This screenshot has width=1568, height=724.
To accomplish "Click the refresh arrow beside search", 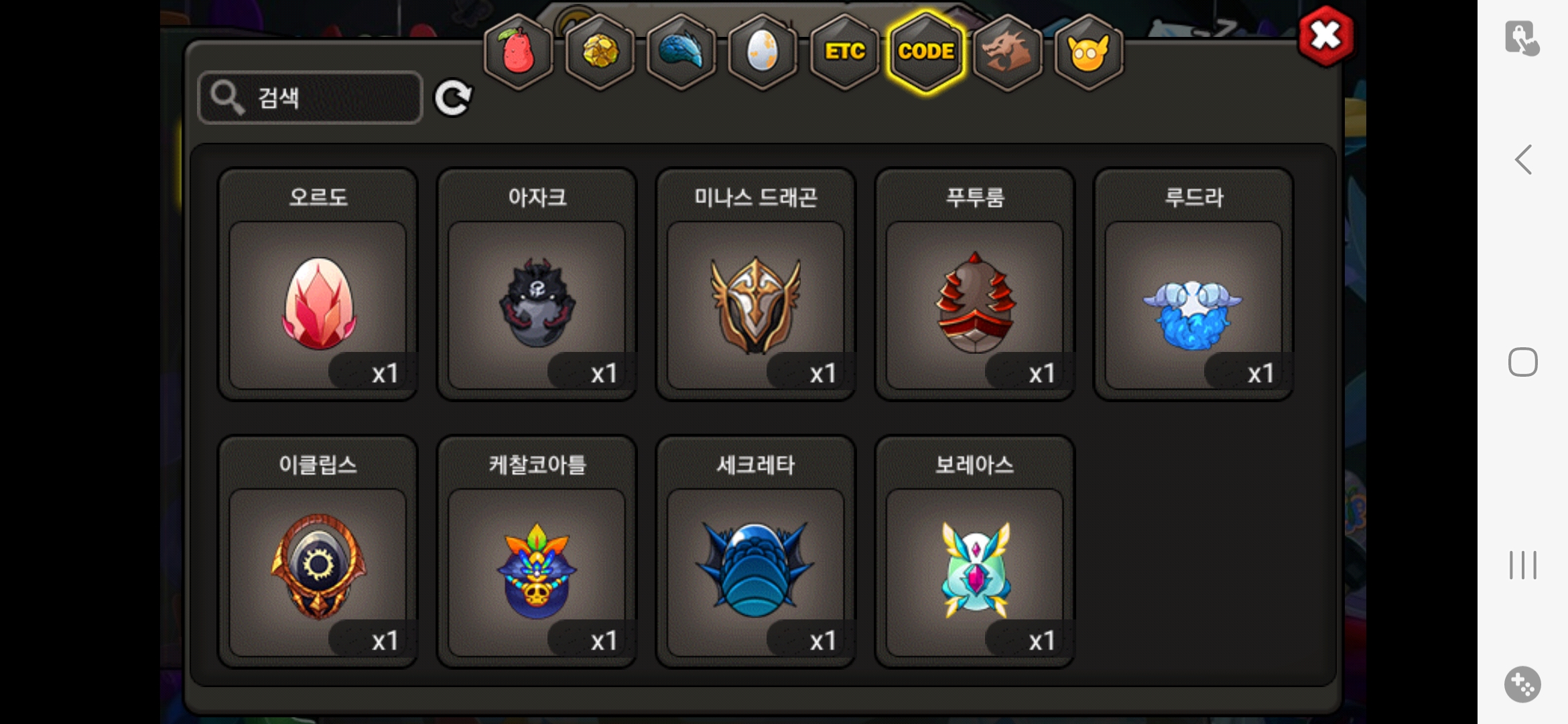I will (x=453, y=98).
